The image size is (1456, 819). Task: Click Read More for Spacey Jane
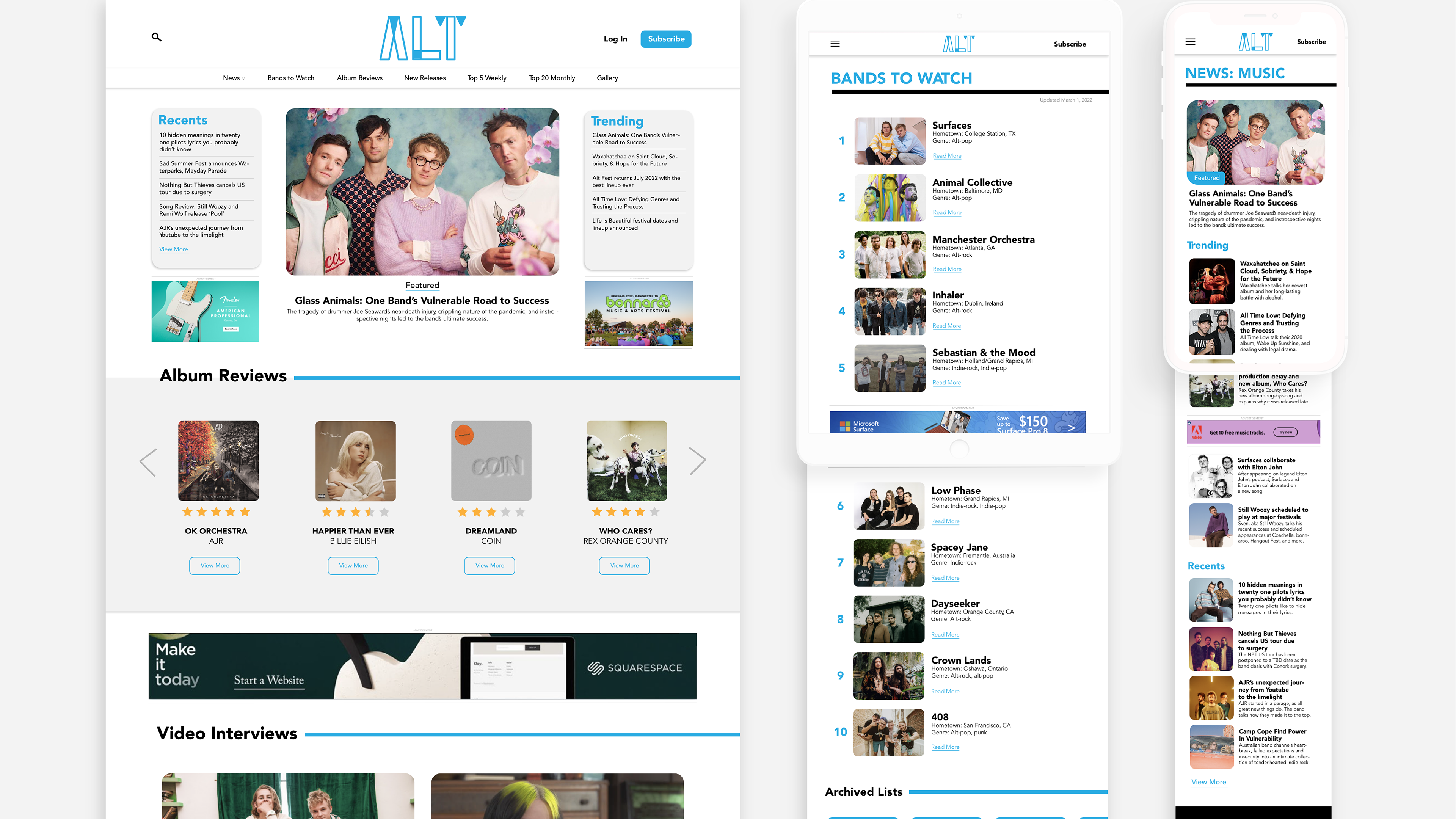coord(945,577)
